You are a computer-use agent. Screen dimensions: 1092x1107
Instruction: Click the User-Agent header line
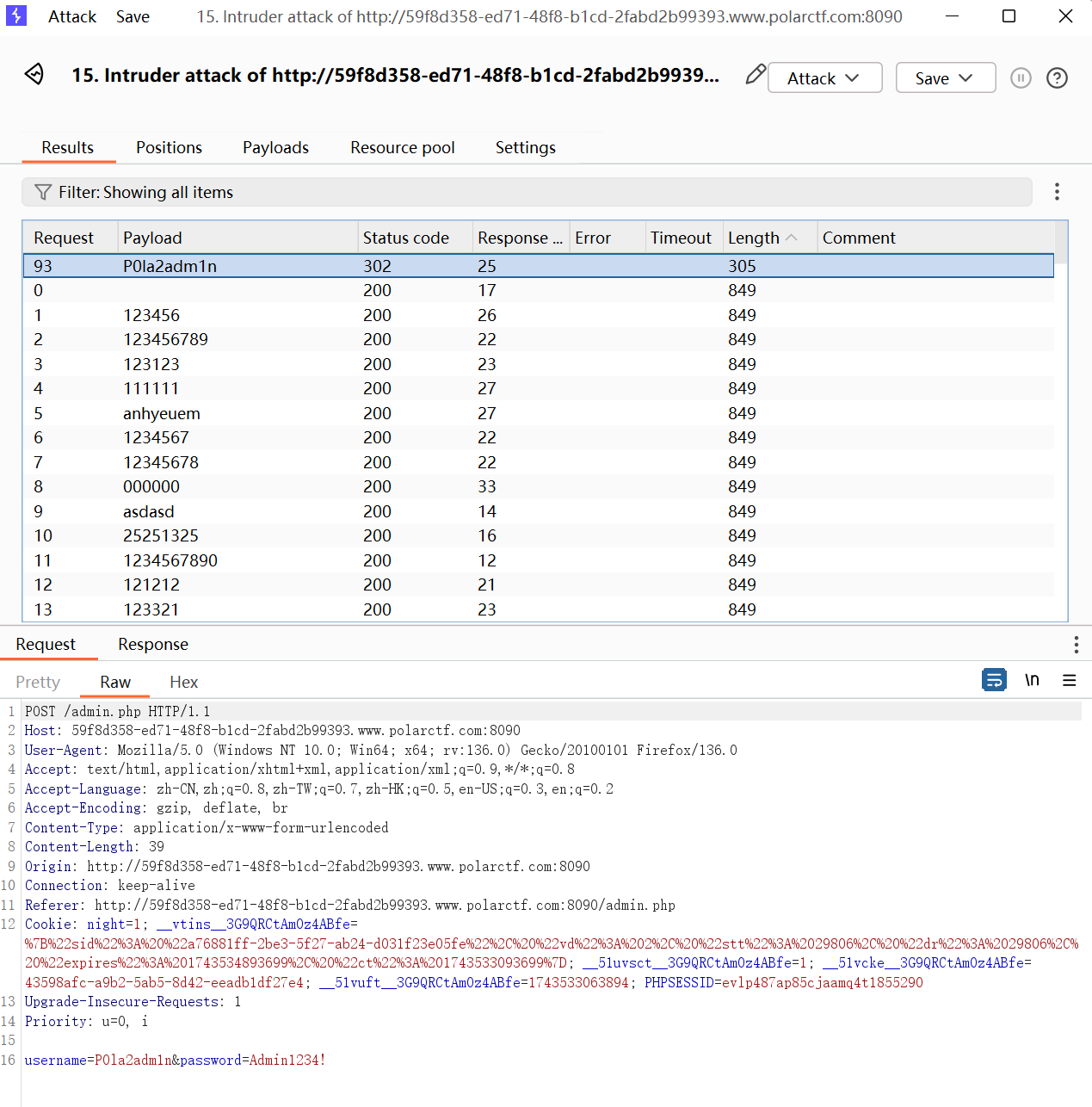click(380, 750)
